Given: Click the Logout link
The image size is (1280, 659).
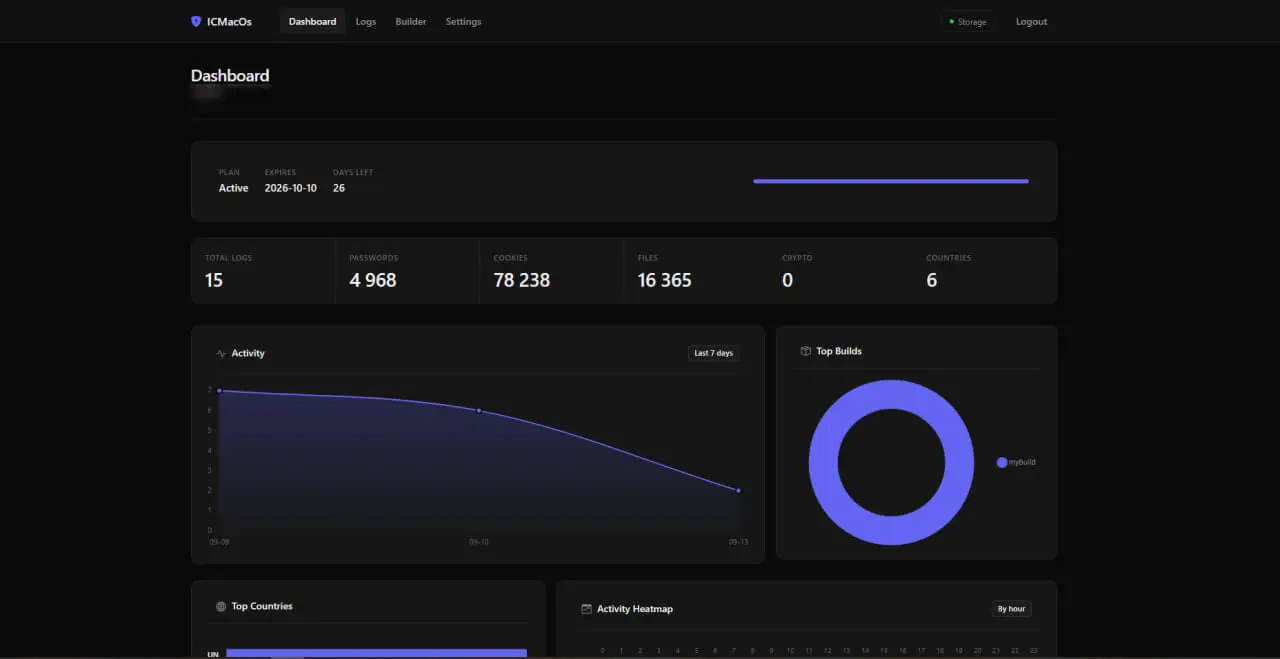Looking at the screenshot, I should (x=1032, y=21).
